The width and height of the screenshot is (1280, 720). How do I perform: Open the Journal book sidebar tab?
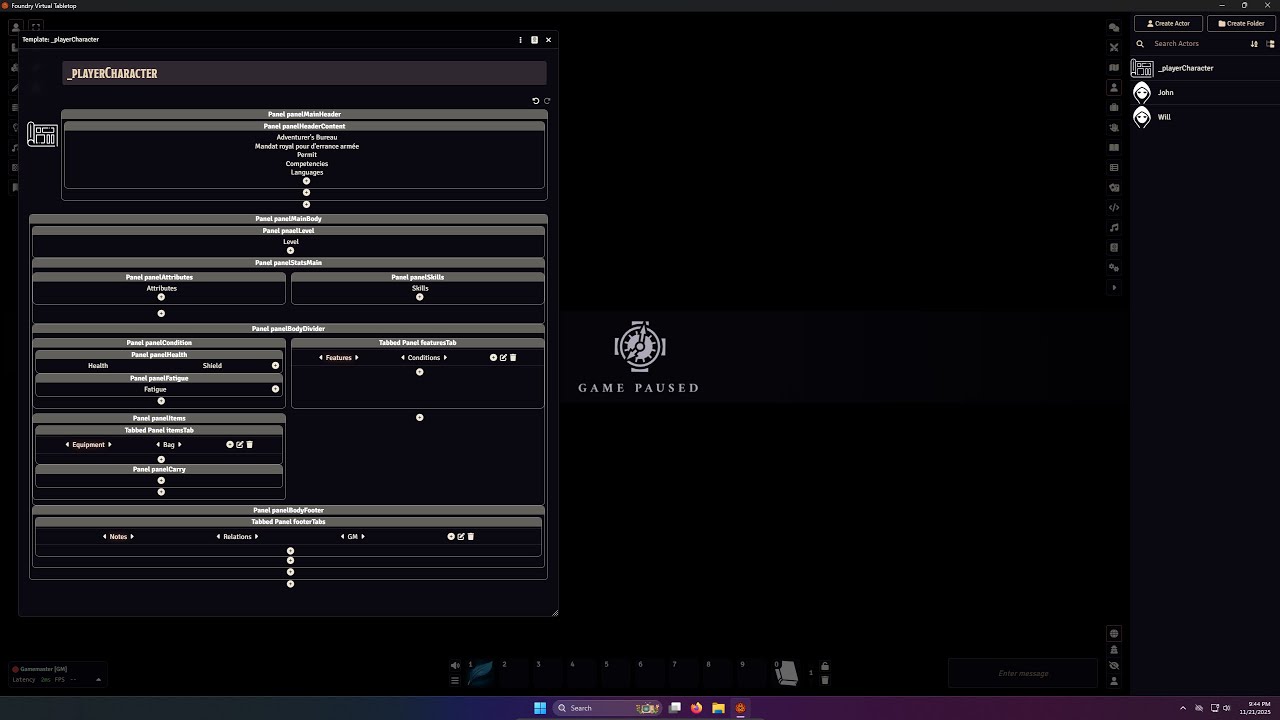coord(1114,147)
